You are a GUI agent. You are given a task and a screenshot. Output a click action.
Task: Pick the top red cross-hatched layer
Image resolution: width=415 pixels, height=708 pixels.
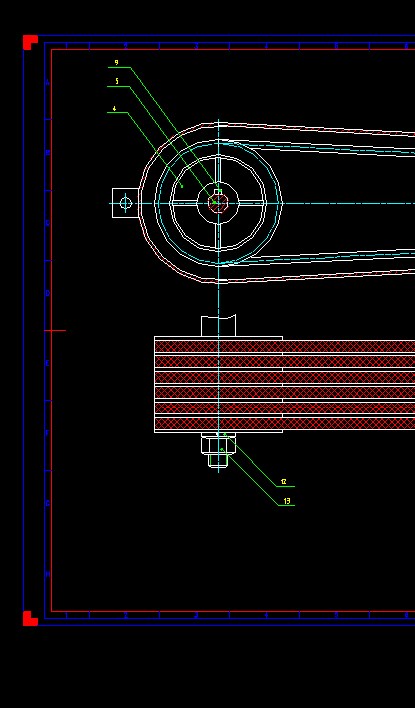point(284,347)
